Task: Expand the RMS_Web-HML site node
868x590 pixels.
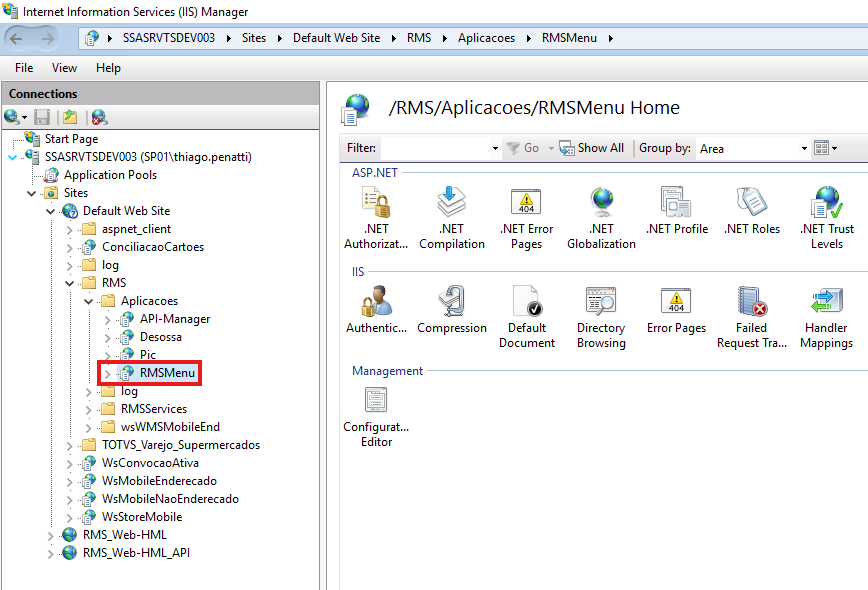Action: [x=50, y=536]
